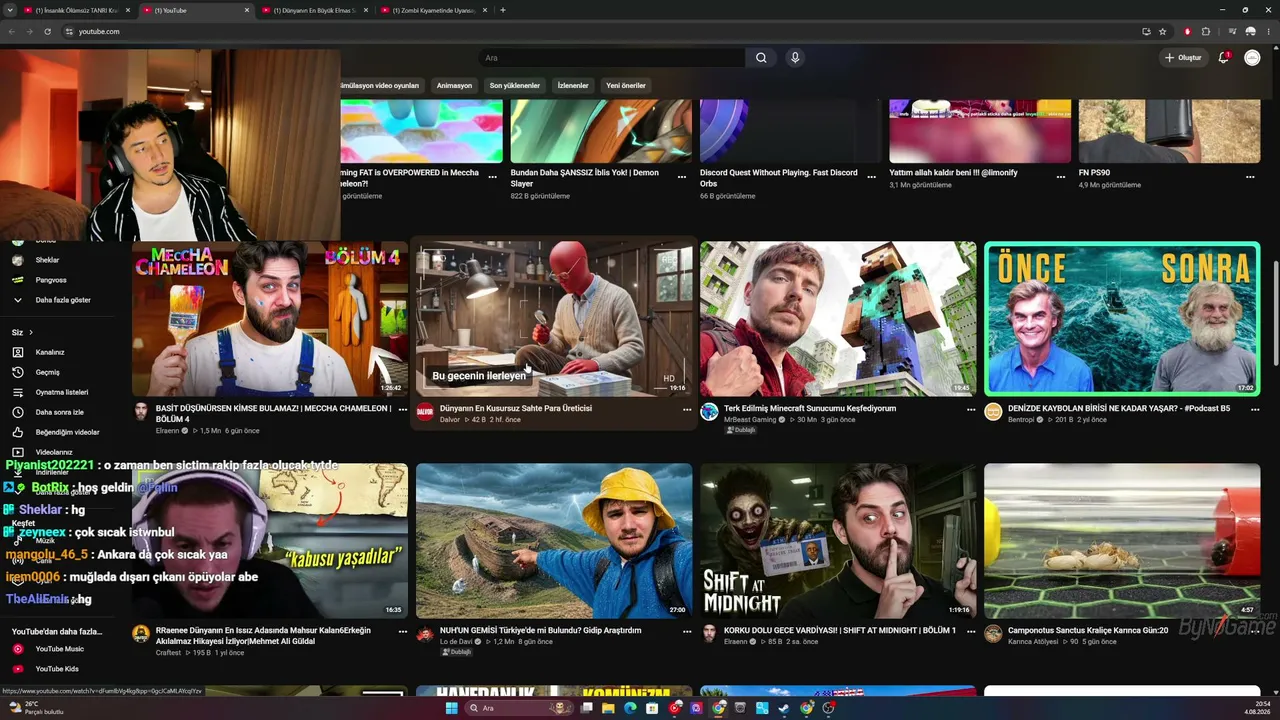1280x720 pixels.
Task: Click the youtube.com address bar
Action: pyautogui.click(x=600, y=31)
